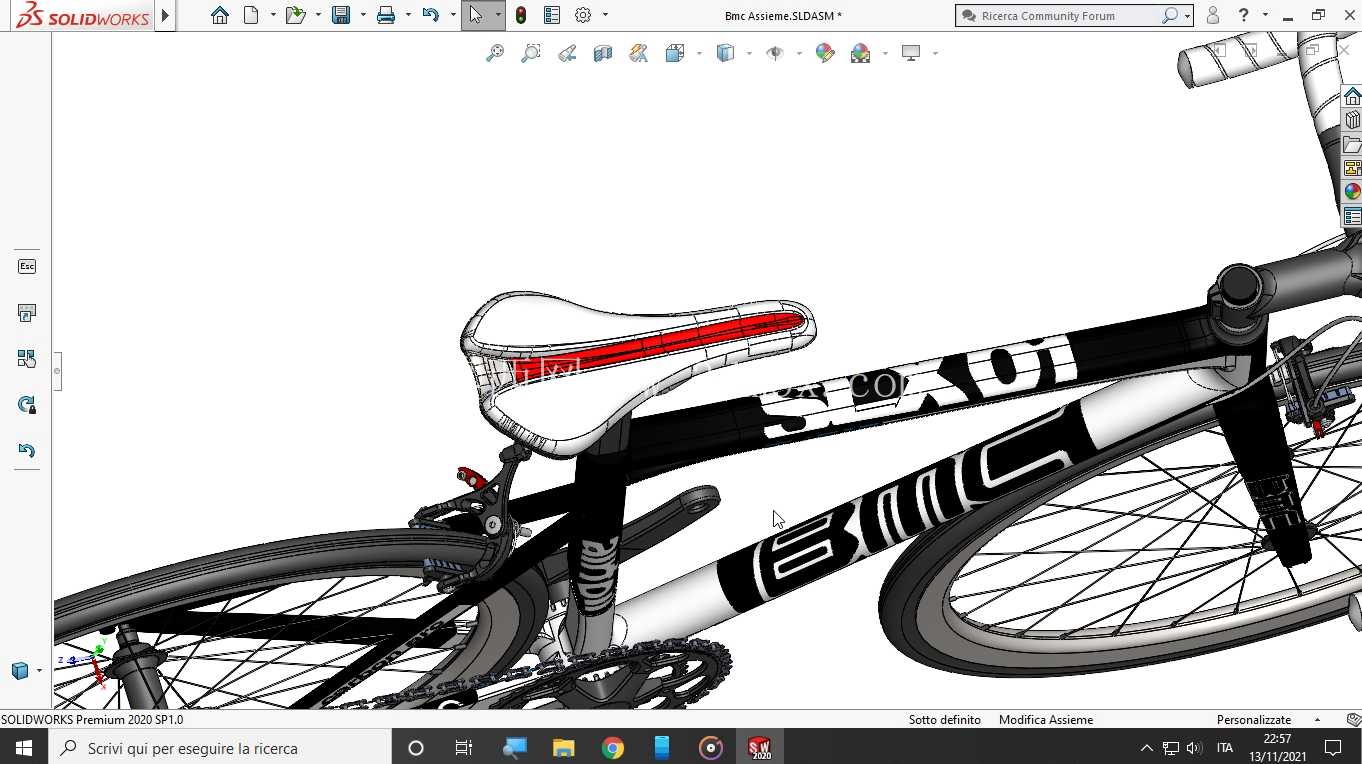
Task: Click the undo arrow in left shortcut bar
Action: (x=27, y=450)
